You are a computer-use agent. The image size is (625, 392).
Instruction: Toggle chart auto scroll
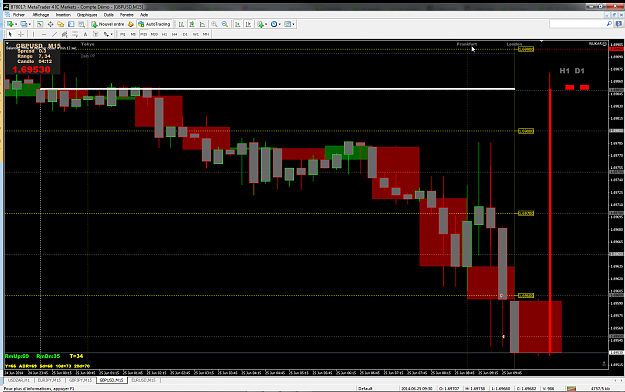pyautogui.click(x=238, y=24)
